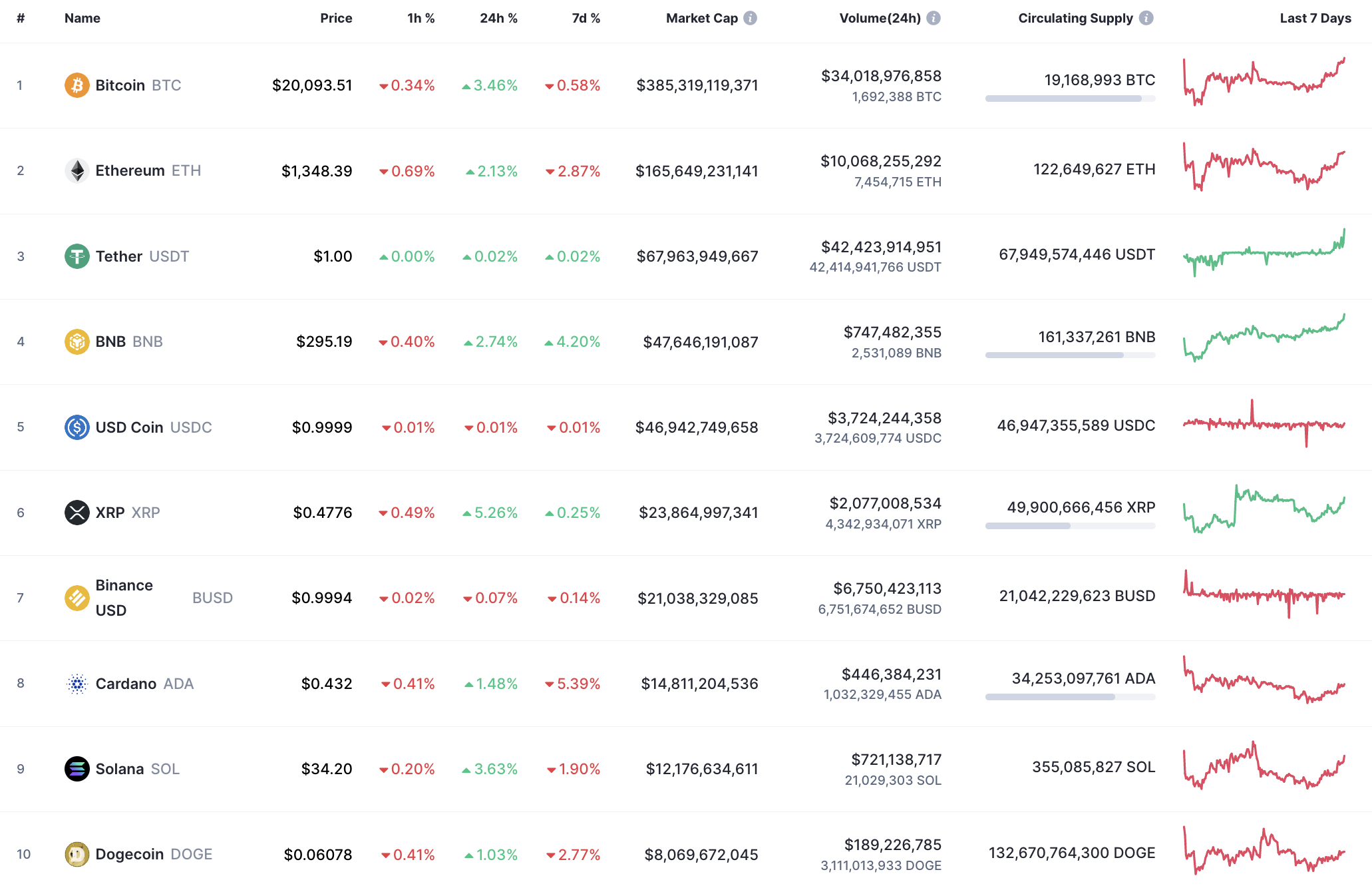Open the Cardano ADA coin name link

coord(126,683)
